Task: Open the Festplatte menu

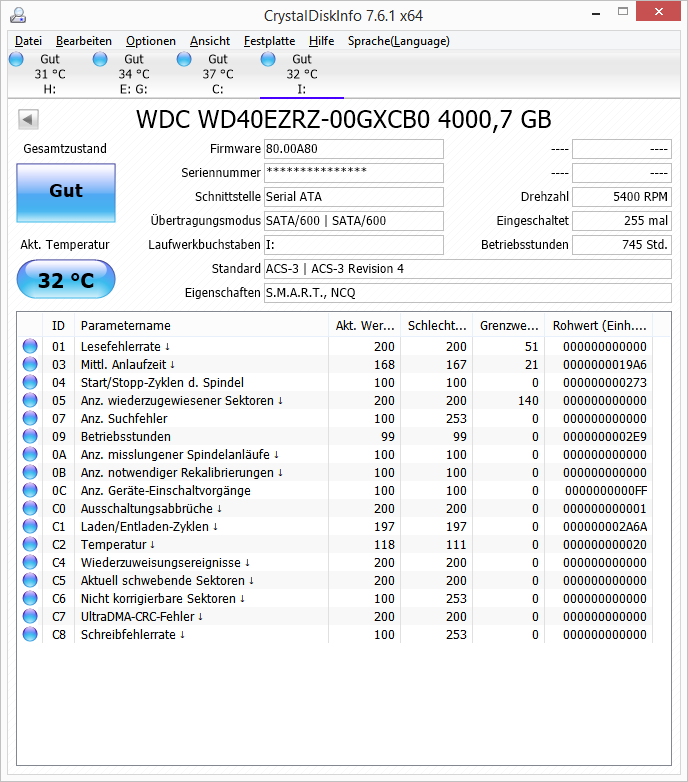Action: pos(269,41)
